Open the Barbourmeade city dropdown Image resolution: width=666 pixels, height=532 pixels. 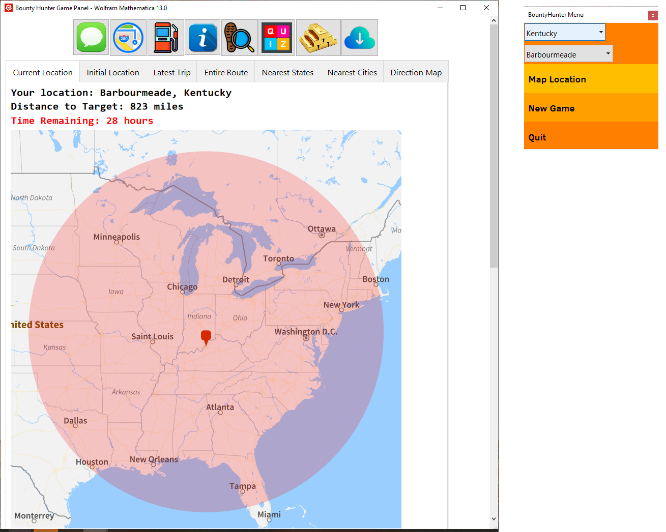[x=568, y=54]
